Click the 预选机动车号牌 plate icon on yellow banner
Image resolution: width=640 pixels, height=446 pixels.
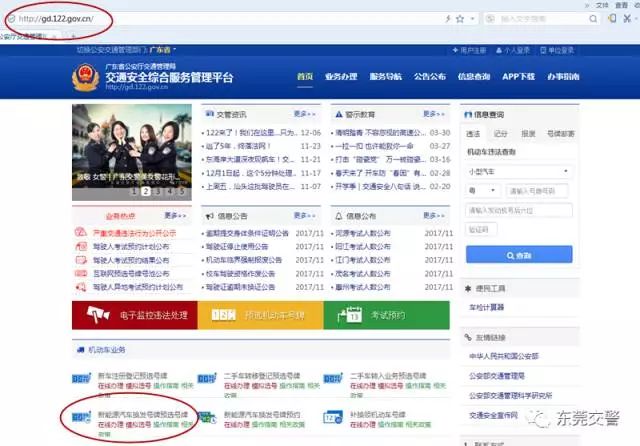coord(224,315)
